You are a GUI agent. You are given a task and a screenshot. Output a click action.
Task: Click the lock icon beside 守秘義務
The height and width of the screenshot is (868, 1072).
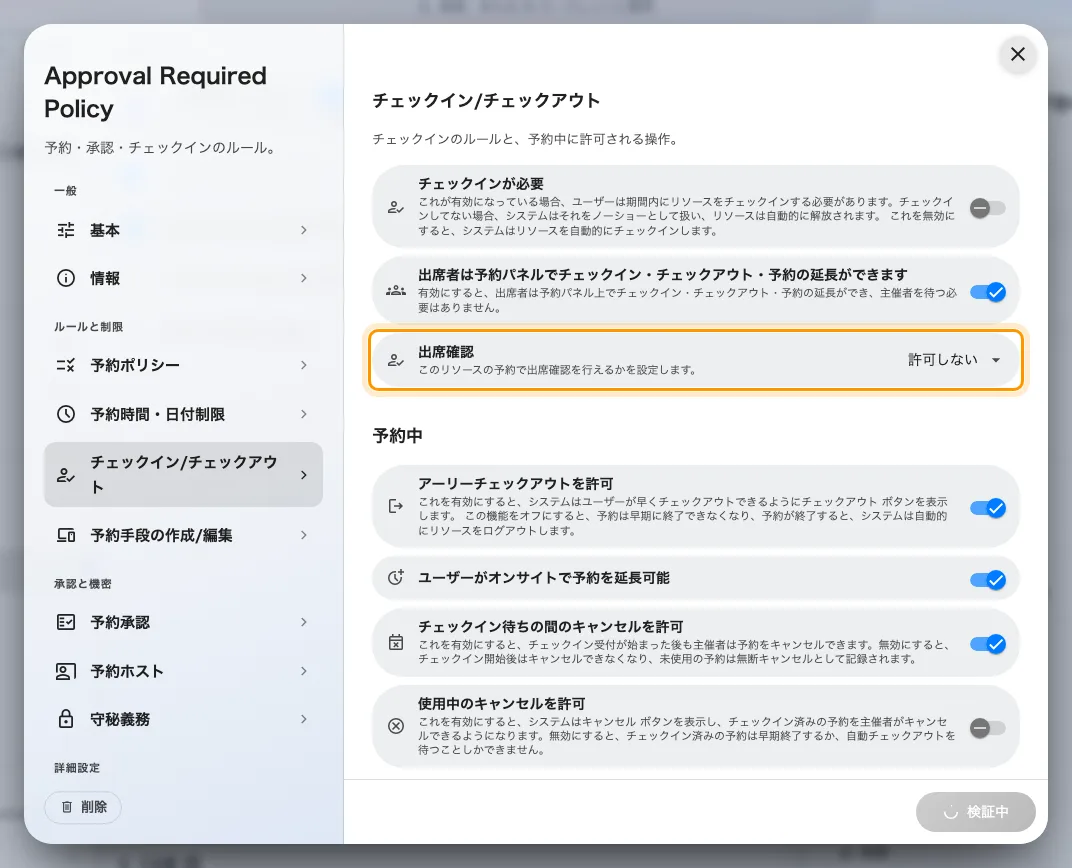(x=66, y=719)
